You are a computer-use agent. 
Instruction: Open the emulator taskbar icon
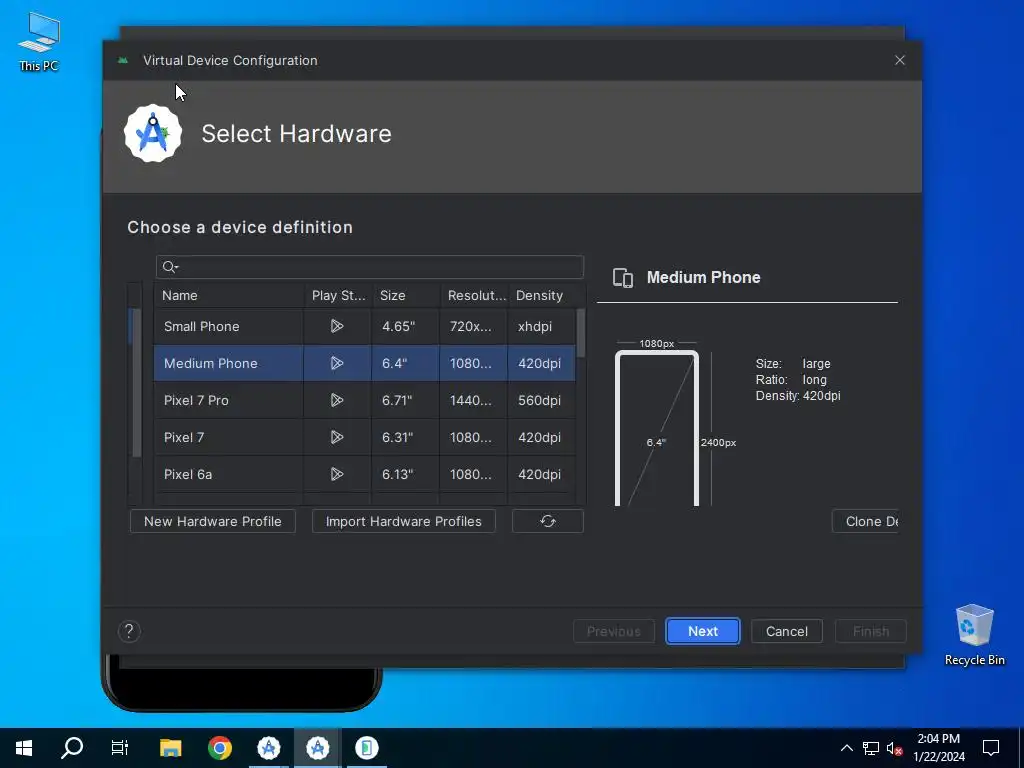[x=366, y=748]
